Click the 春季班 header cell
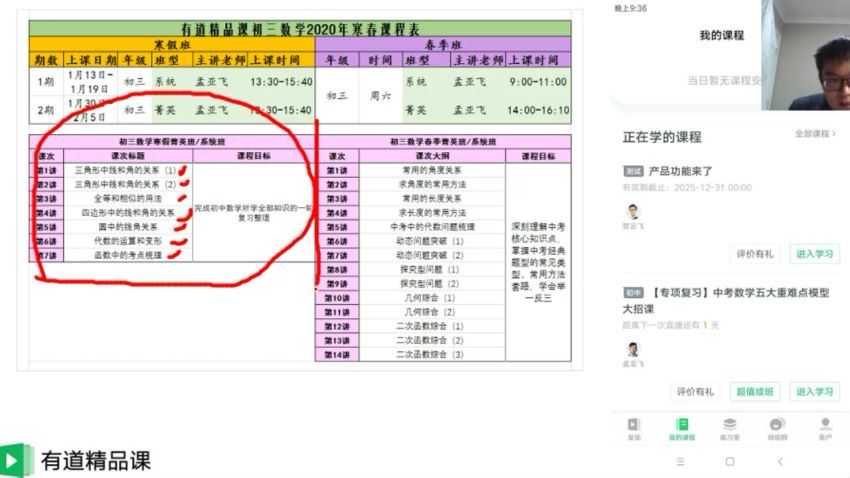This screenshot has width=850, height=478. tap(443, 44)
